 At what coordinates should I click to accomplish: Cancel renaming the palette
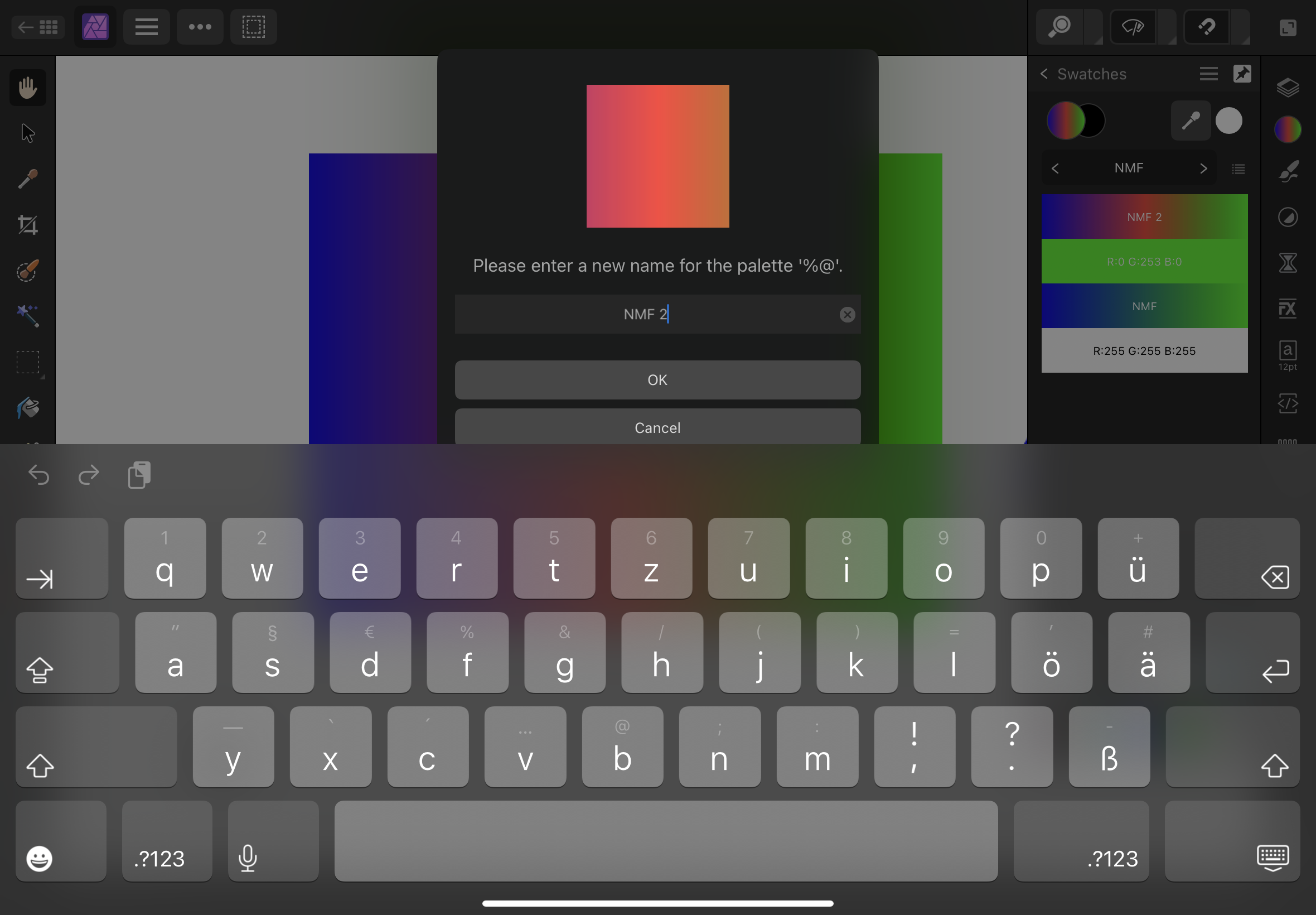657,427
